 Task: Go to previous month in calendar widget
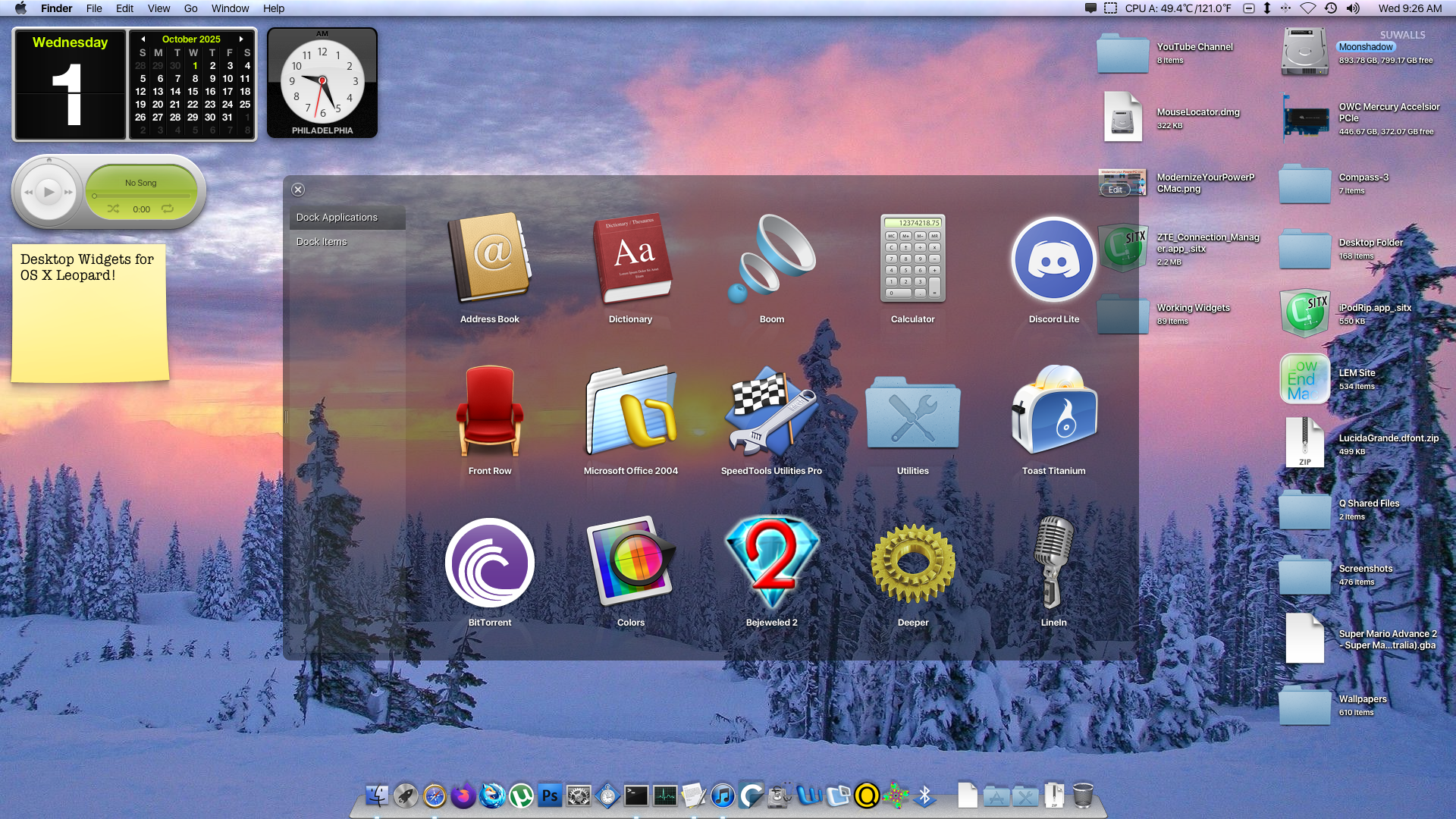(x=143, y=39)
